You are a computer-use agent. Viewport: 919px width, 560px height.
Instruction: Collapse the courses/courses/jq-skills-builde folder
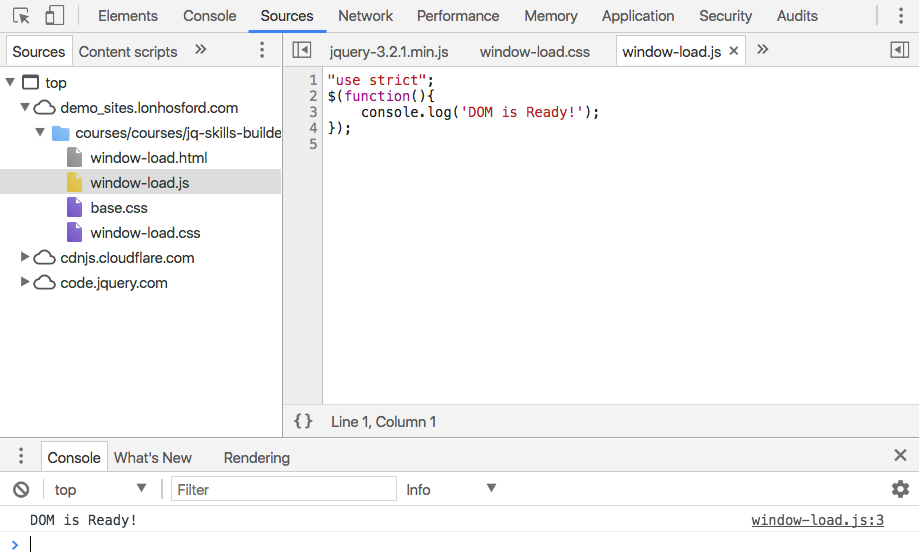pos(40,133)
